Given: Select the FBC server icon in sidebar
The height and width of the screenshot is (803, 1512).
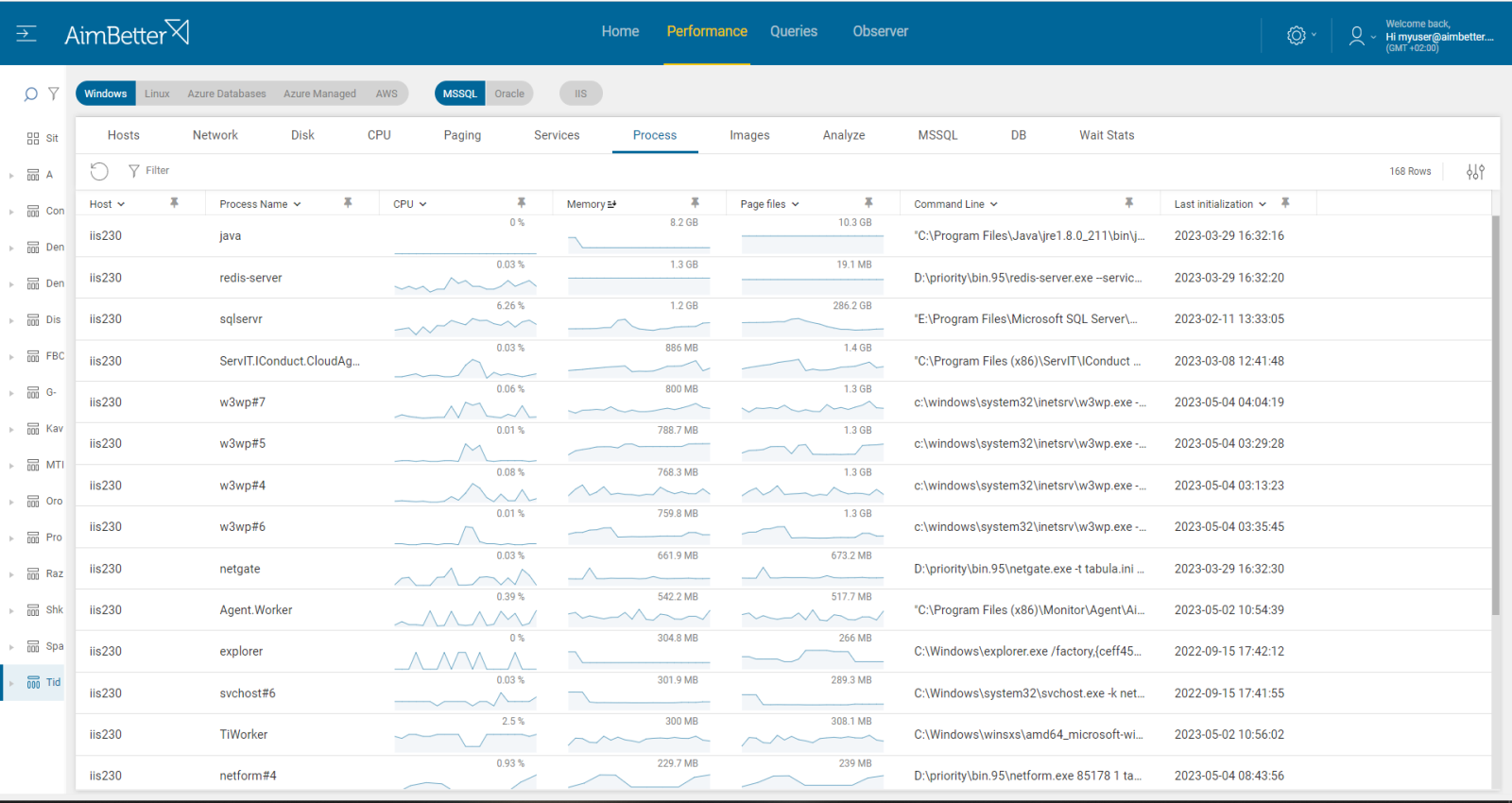Looking at the screenshot, I should point(33,357).
